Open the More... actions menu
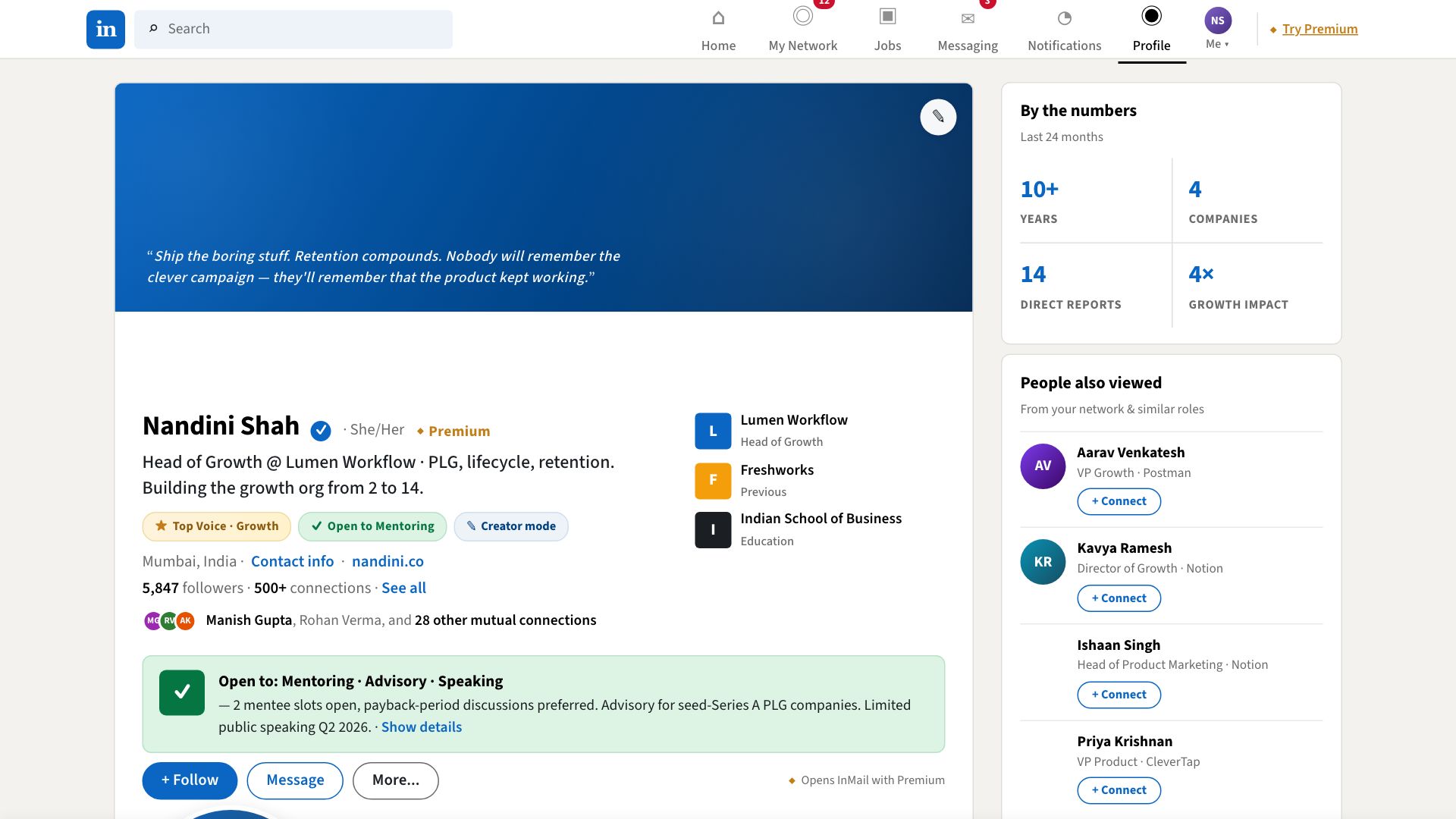Viewport: 1456px width, 819px height. coord(396,780)
